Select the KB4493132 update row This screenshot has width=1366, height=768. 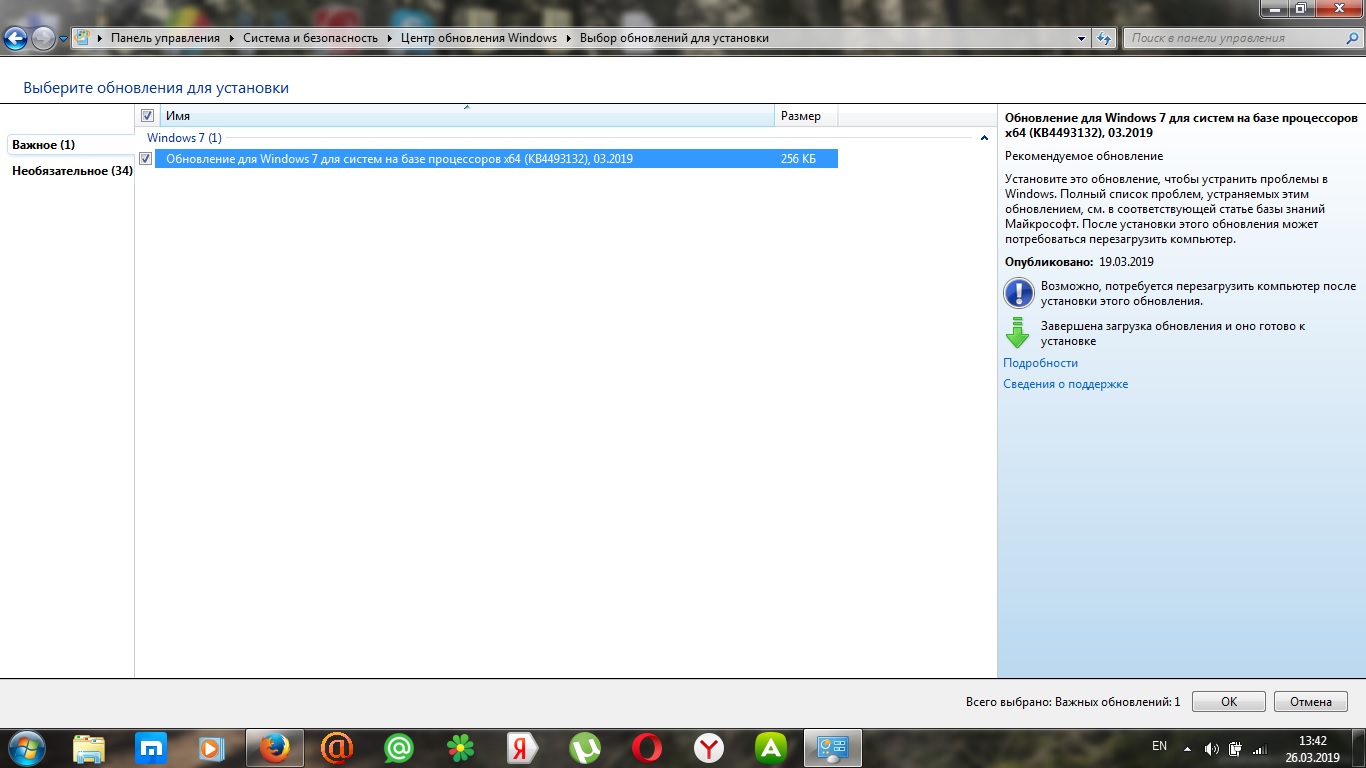coord(496,158)
